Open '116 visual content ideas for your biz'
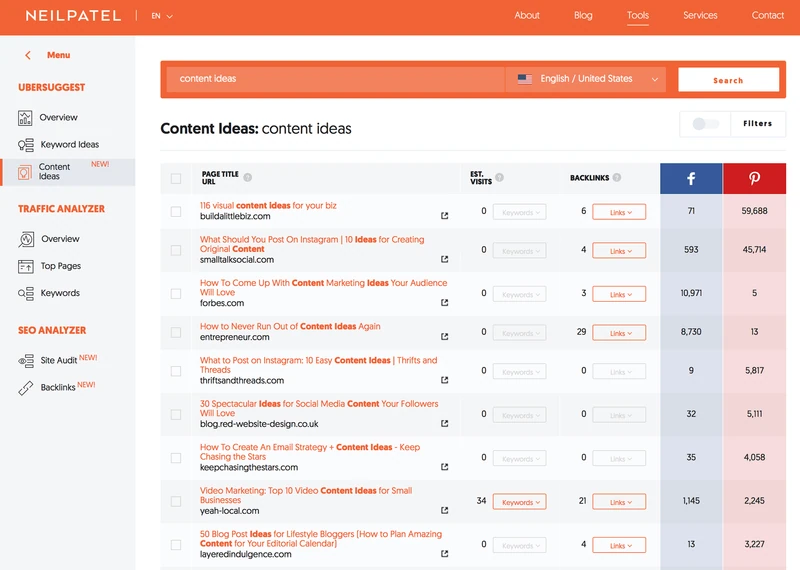Image resolution: width=800 pixels, height=570 pixels. pos(268,205)
